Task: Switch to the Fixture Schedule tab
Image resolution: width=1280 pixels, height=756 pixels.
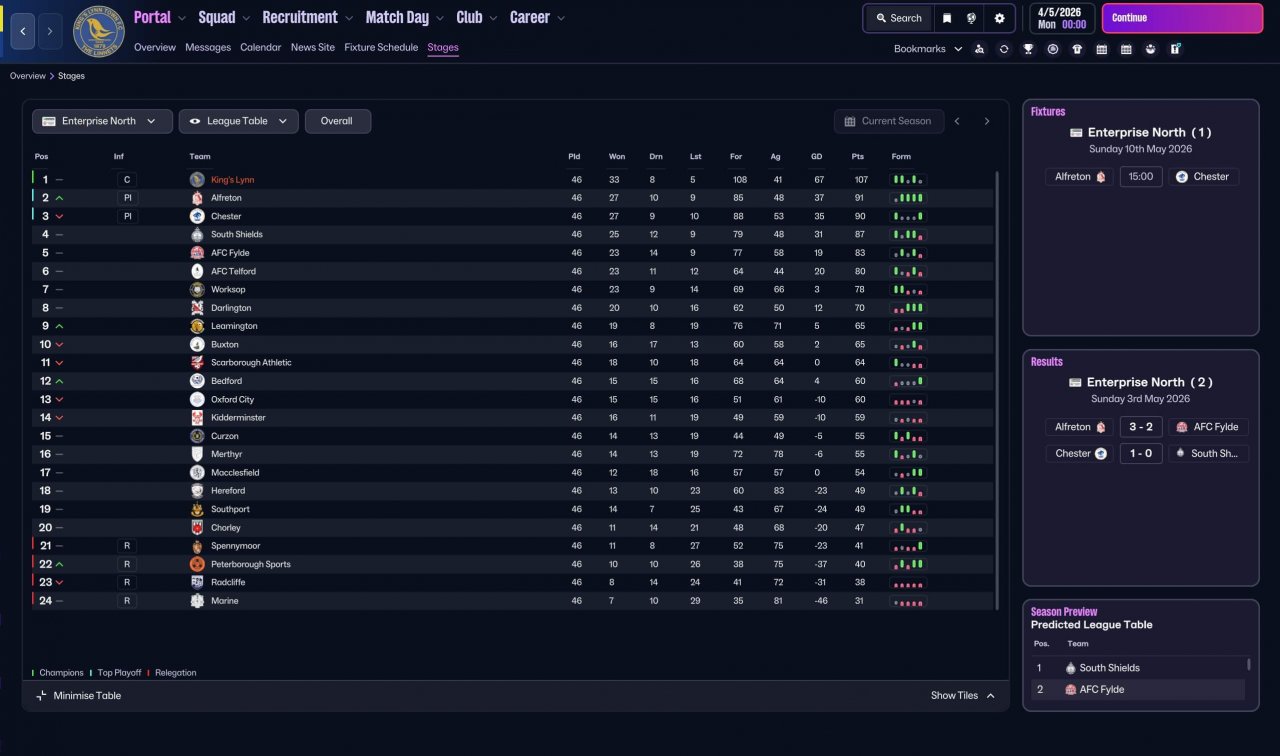Action: (381, 47)
